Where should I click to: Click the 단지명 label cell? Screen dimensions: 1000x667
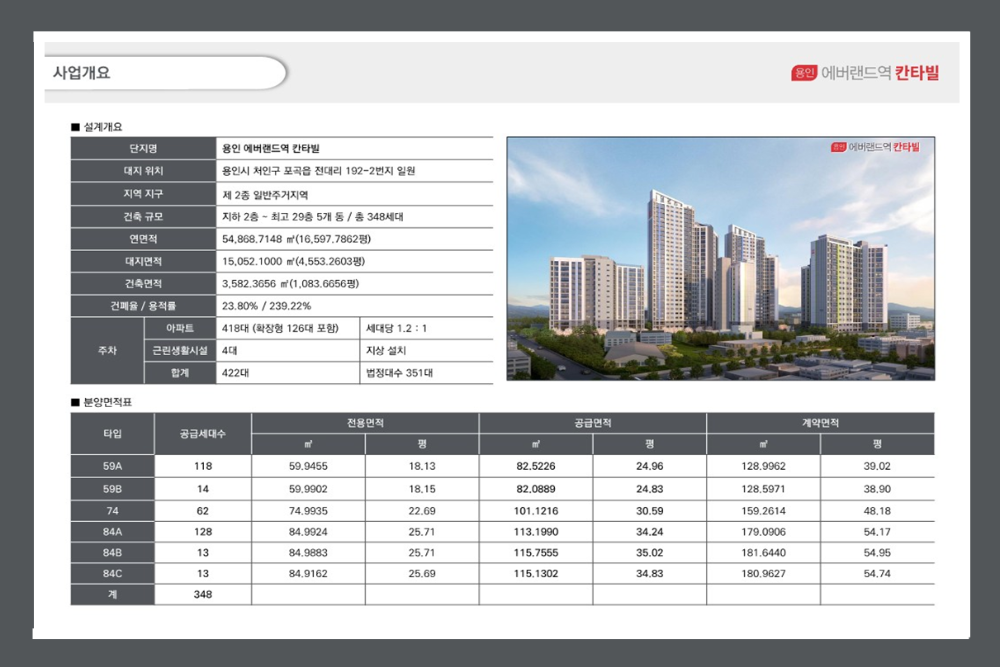click(x=143, y=149)
